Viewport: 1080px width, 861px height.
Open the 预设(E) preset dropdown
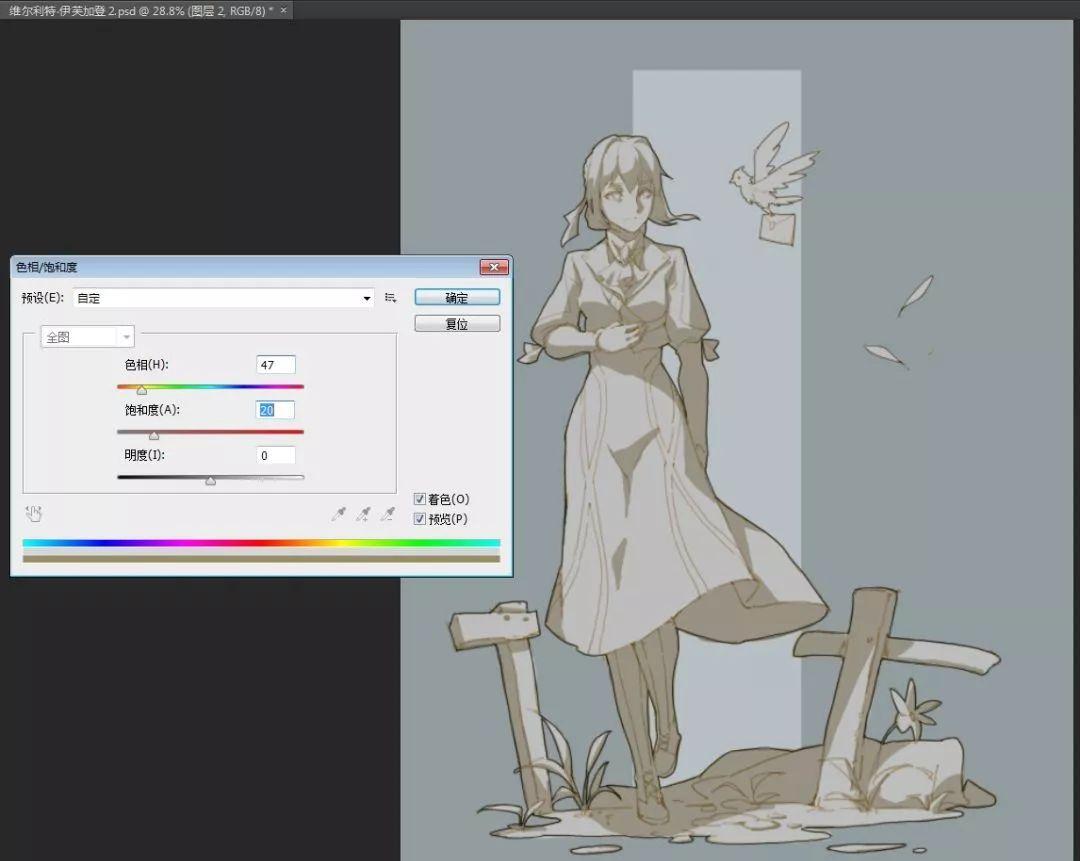(224, 298)
